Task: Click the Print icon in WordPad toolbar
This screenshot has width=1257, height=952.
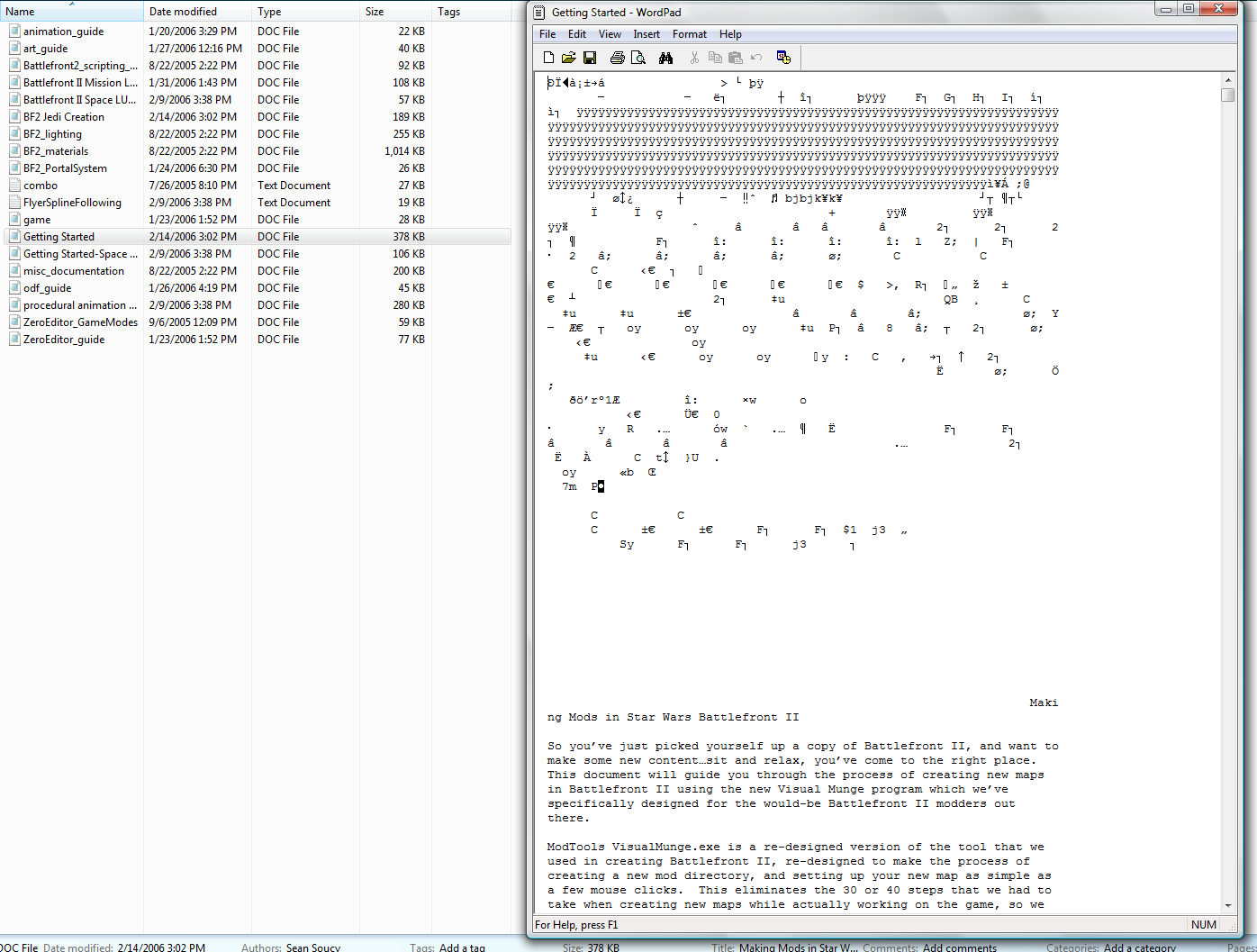Action: click(617, 58)
